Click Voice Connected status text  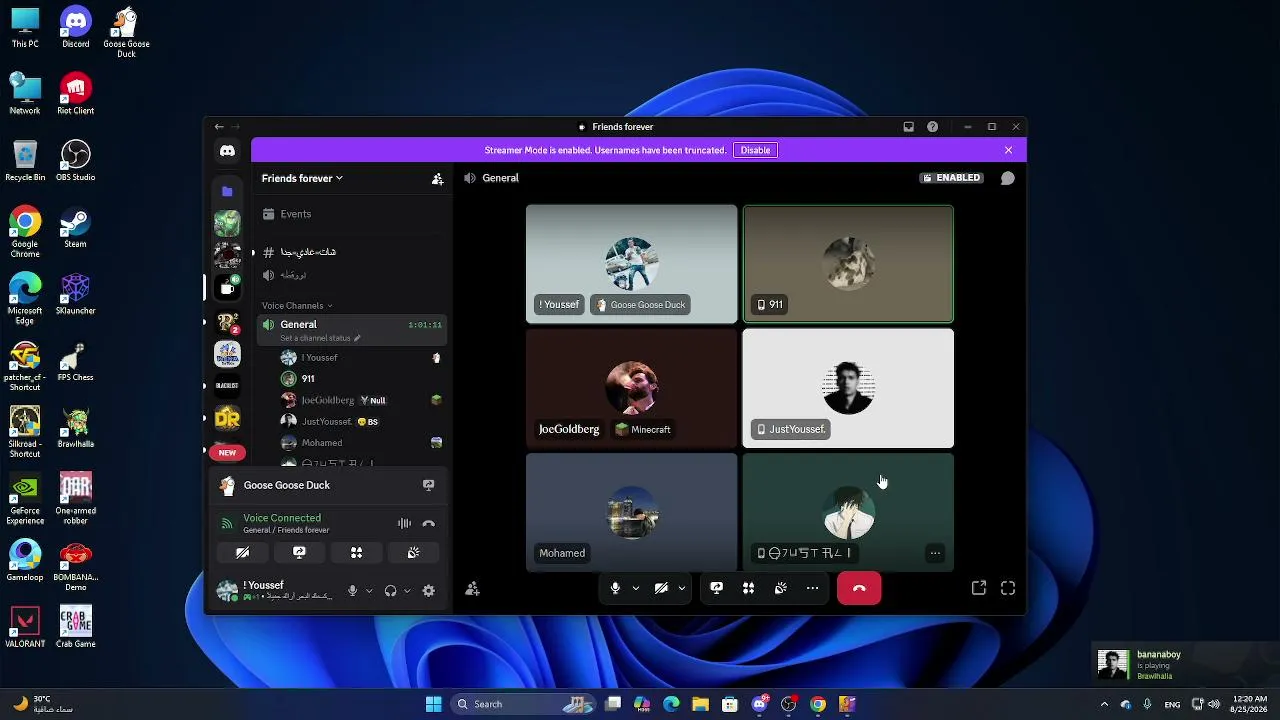tap(282, 518)
